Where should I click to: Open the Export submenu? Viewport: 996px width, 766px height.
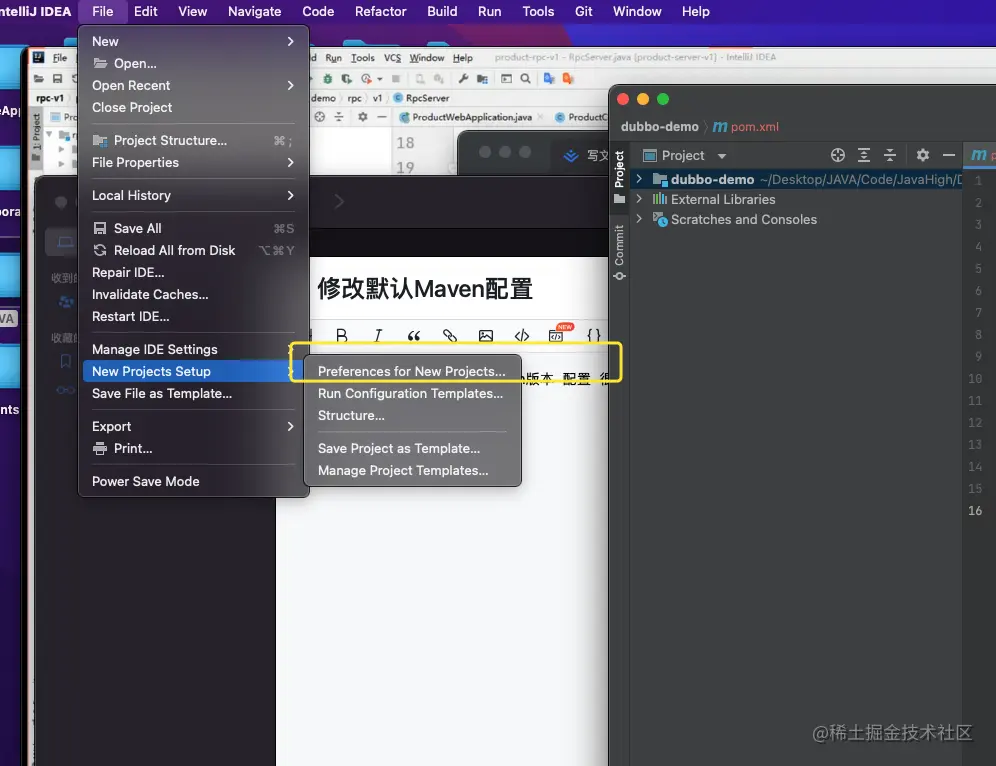192,426
